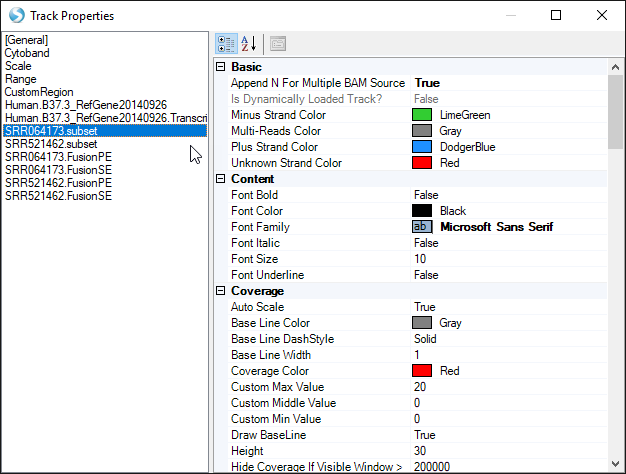Select Cytoband in the track list

[105, 53]
